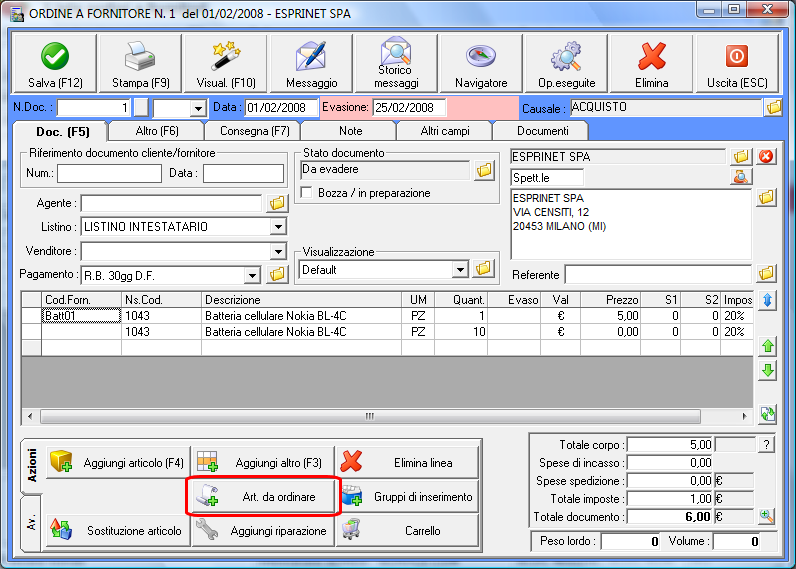796x569 pixels.
Task: Click the grid horizontal scrollbar thumb
Action: (370, 416)
